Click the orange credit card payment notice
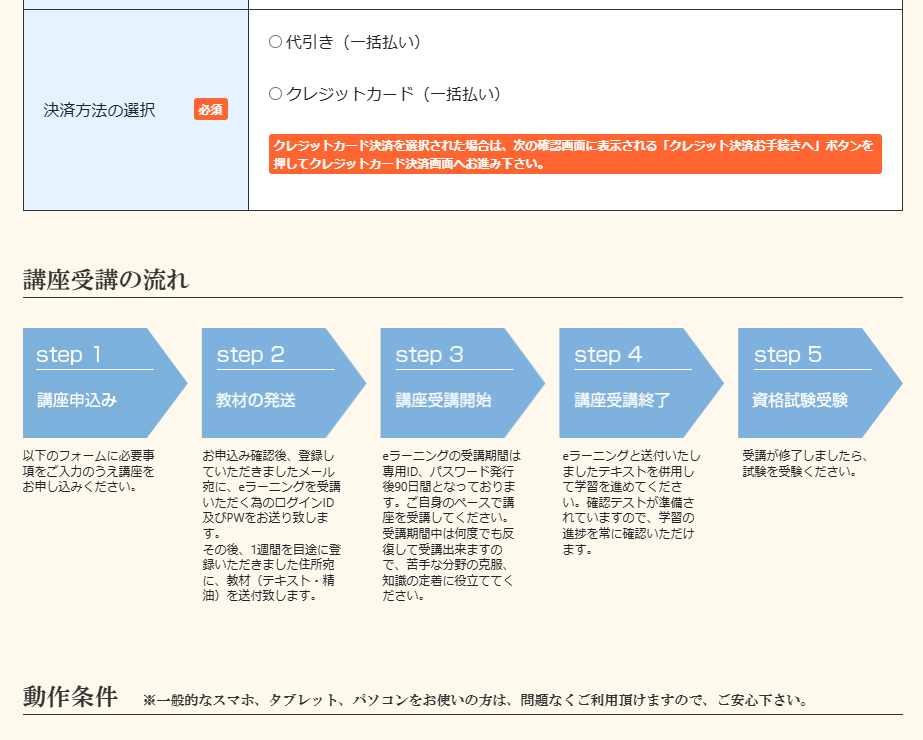The image size is (923, 740). click(575, 154)
